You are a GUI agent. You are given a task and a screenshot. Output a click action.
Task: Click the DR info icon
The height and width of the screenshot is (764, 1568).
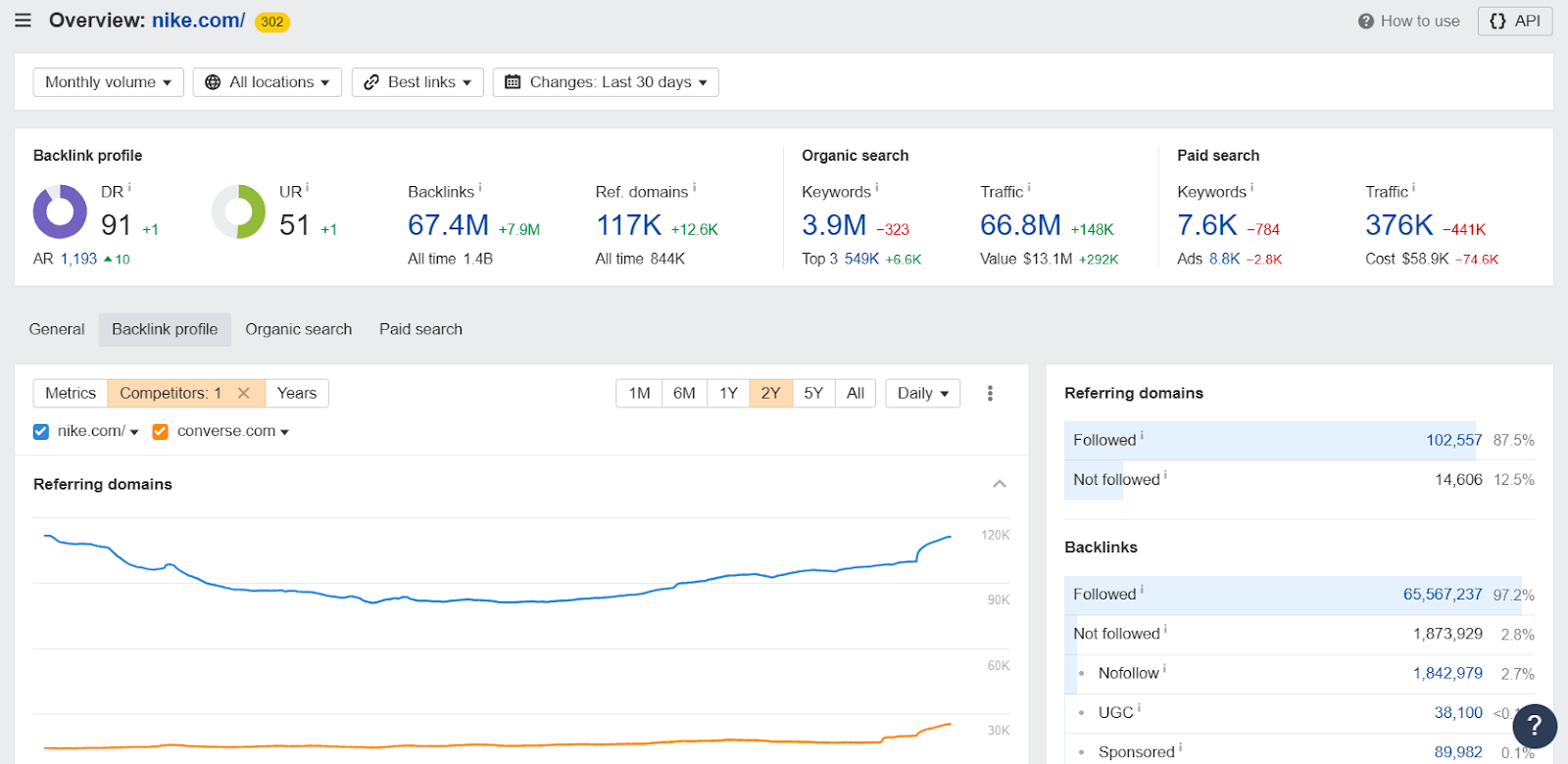(x=129, y=187)
